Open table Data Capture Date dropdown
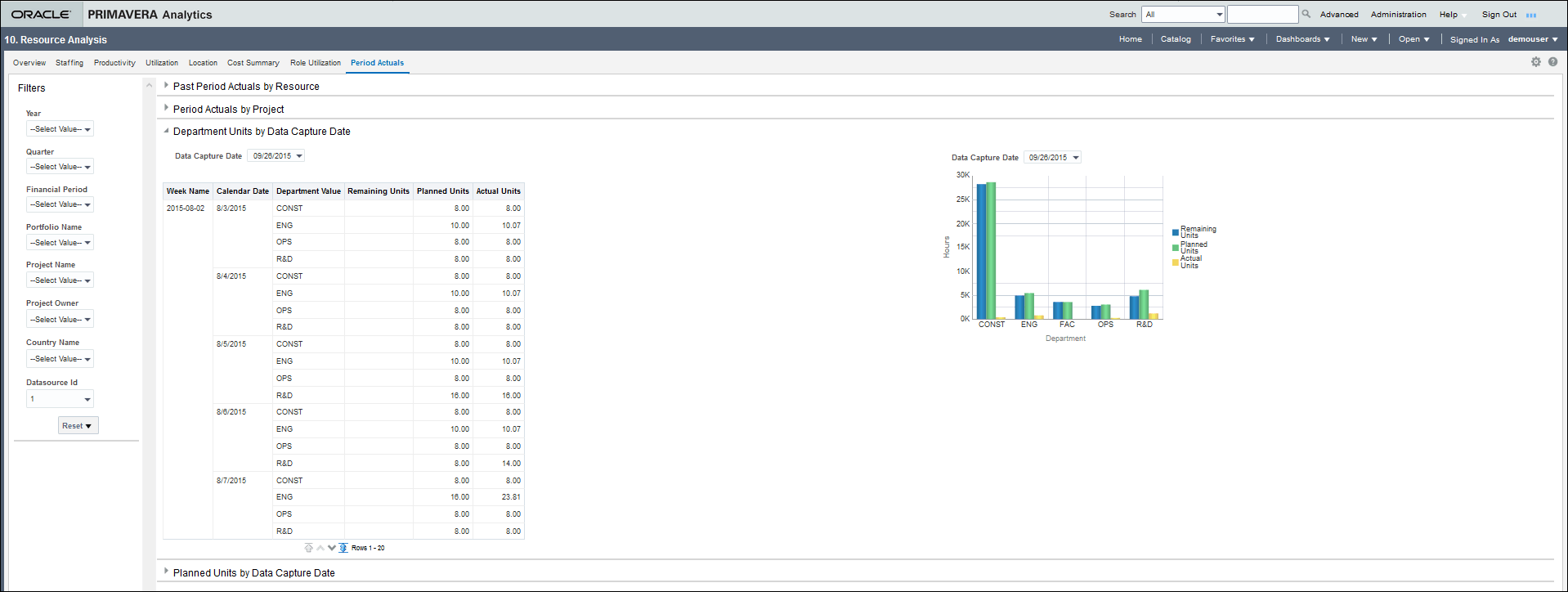The width and height of the screenshot is (1568, 592). point(276,156)
